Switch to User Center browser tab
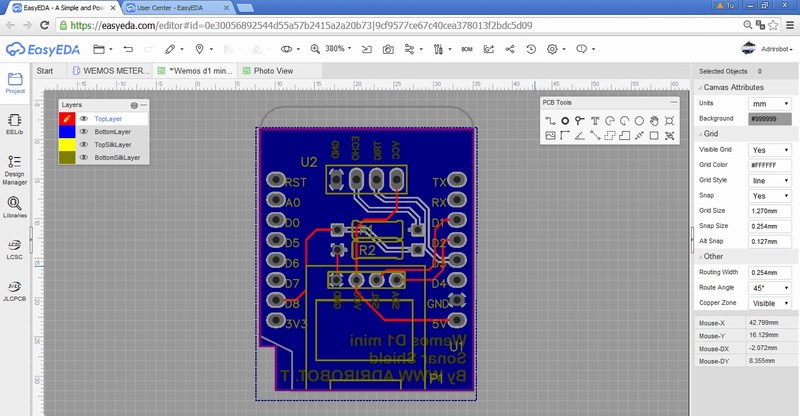Screen dimensions: 800x416 [x=177, y=8]
